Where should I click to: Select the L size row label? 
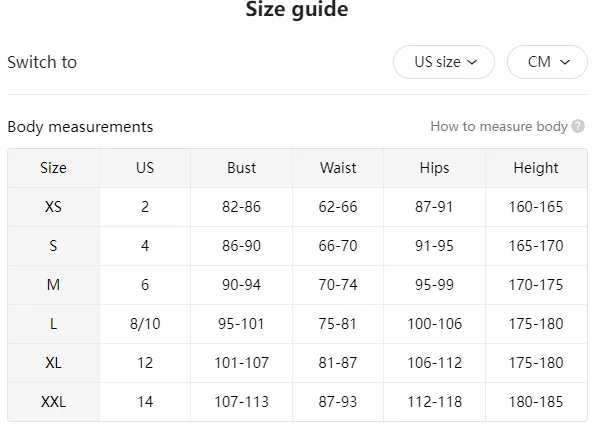tap(54, 324)
